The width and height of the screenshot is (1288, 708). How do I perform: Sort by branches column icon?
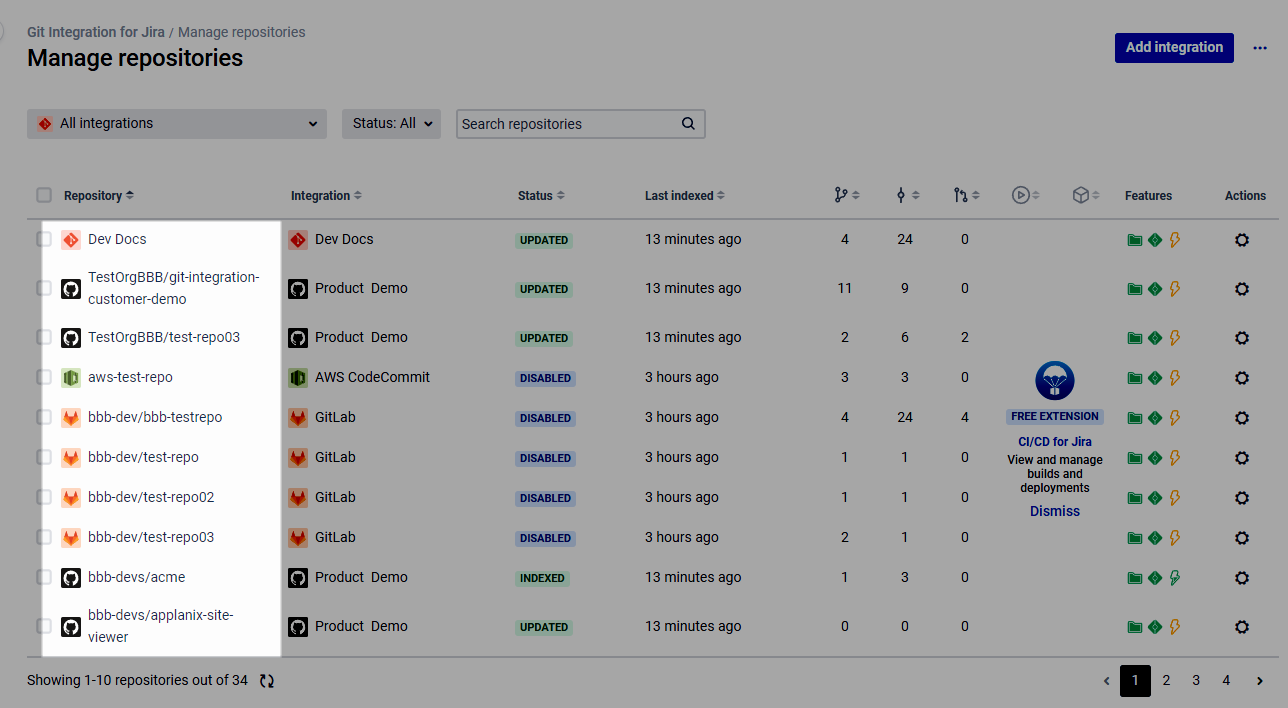[846, 196]
